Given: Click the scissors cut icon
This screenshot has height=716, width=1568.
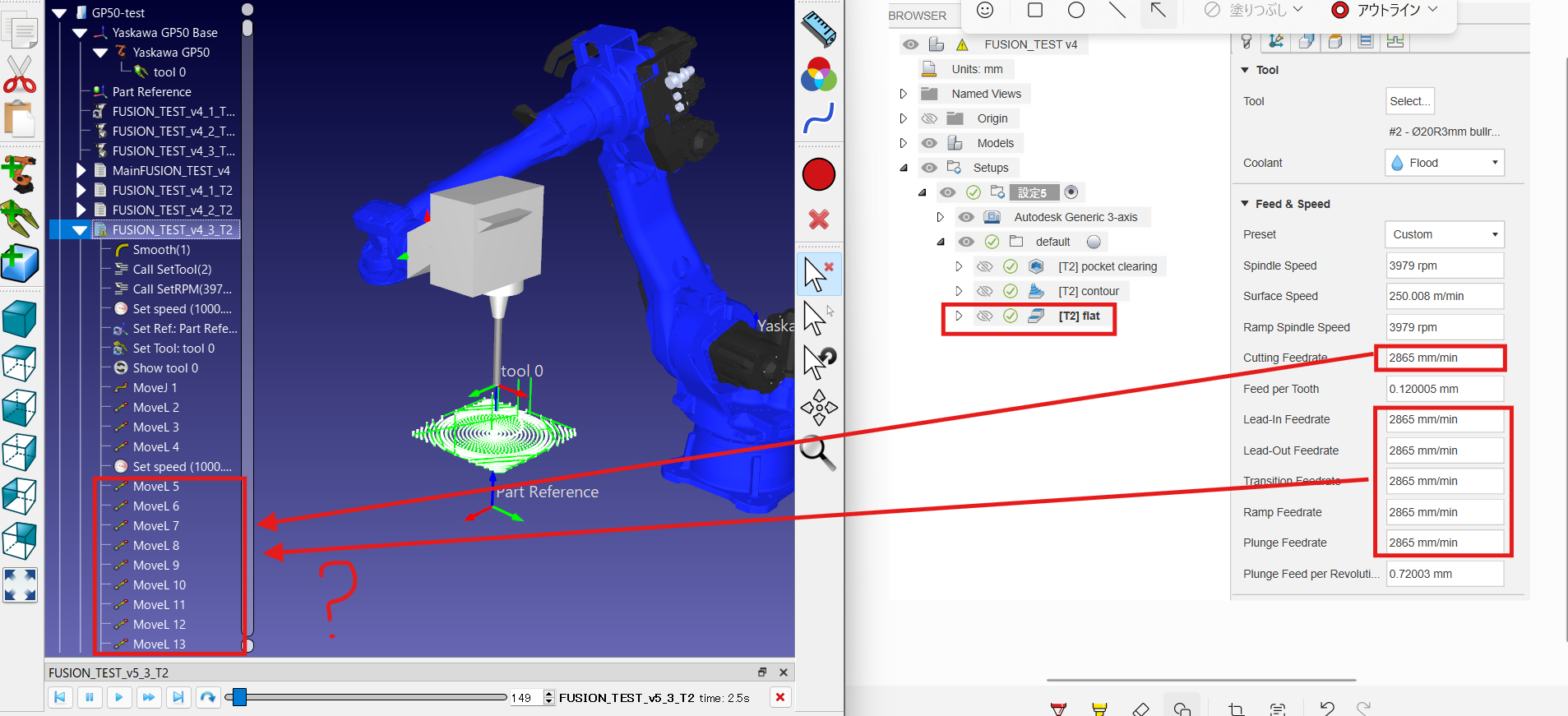Looking at the screenshot, I should [20, 75].
